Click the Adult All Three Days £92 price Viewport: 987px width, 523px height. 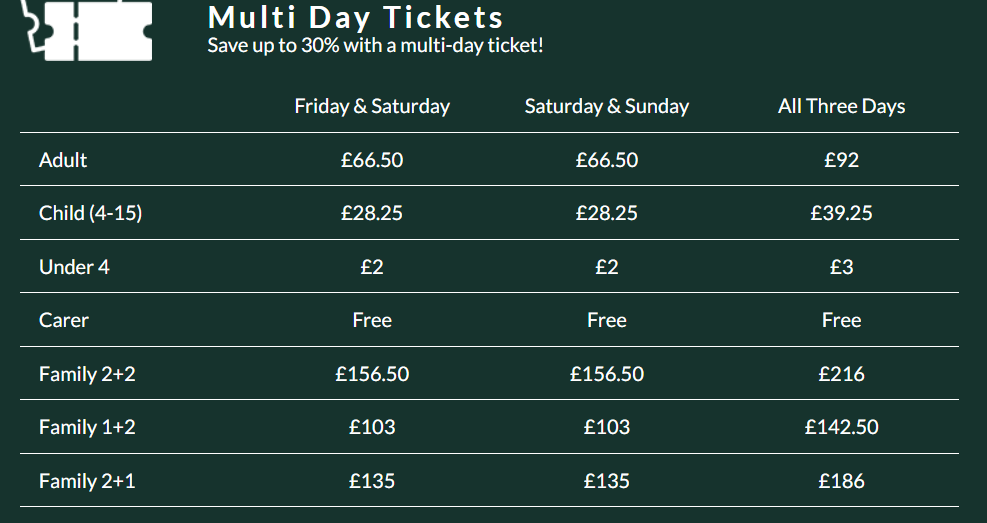pyautogui.click(x=841, y=160)
